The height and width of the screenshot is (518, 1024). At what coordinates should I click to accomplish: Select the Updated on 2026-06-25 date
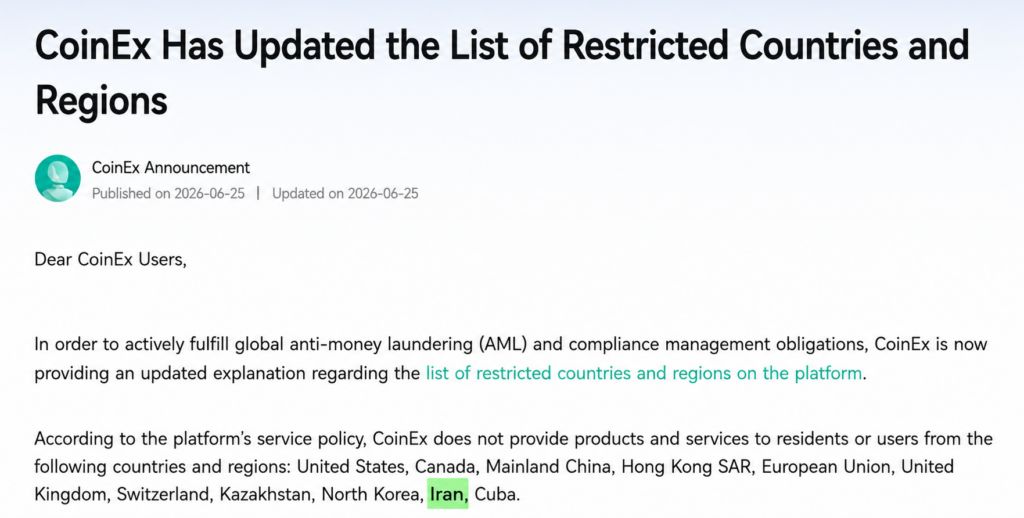(x=345, y=193)
